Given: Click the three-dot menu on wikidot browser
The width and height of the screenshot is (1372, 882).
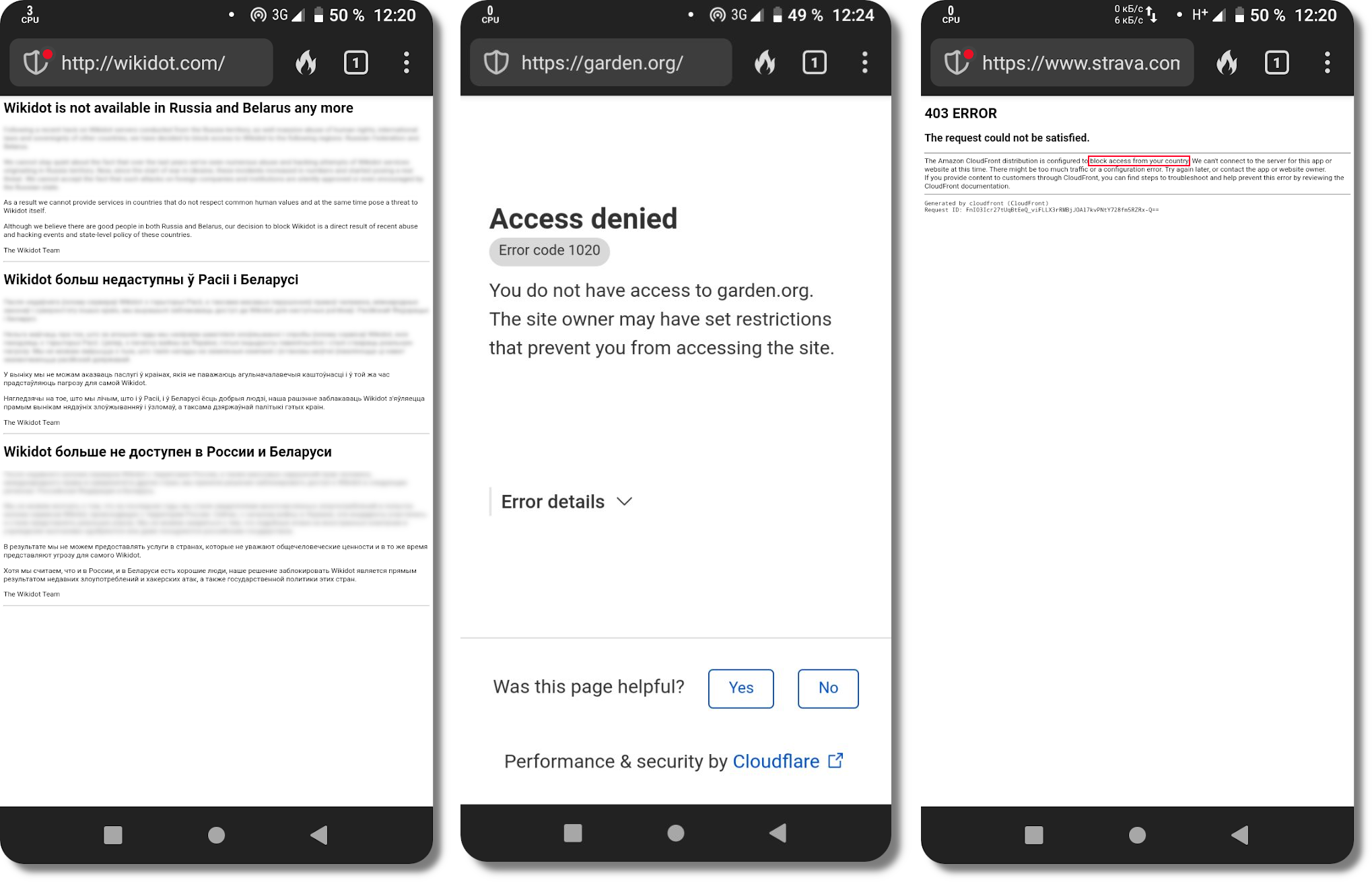Looking at the screenshot, I should (408, 62).
